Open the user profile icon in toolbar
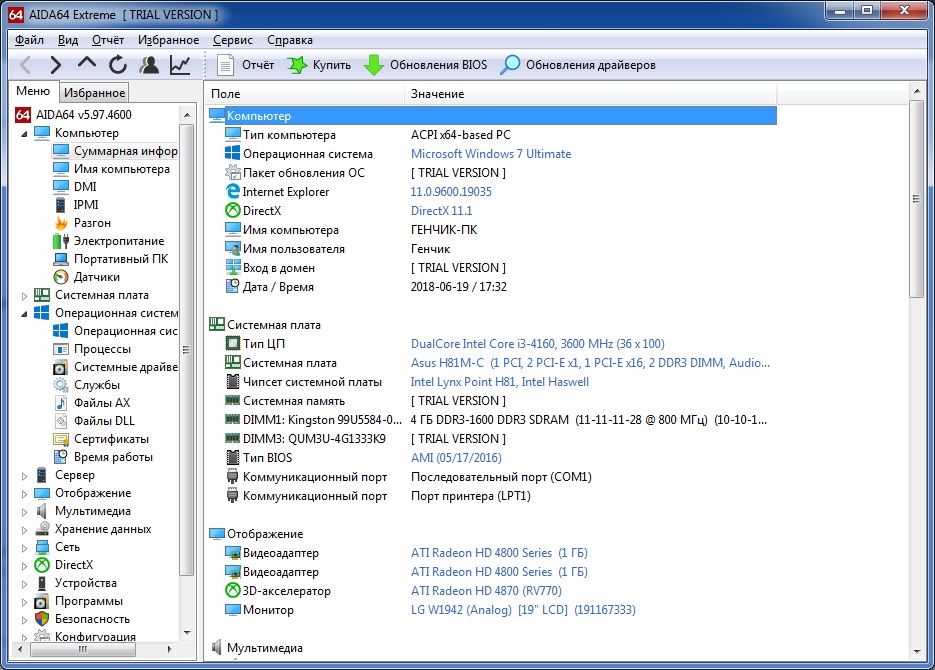Viewport: 935px width, 670px height. [x=149, y=66]
